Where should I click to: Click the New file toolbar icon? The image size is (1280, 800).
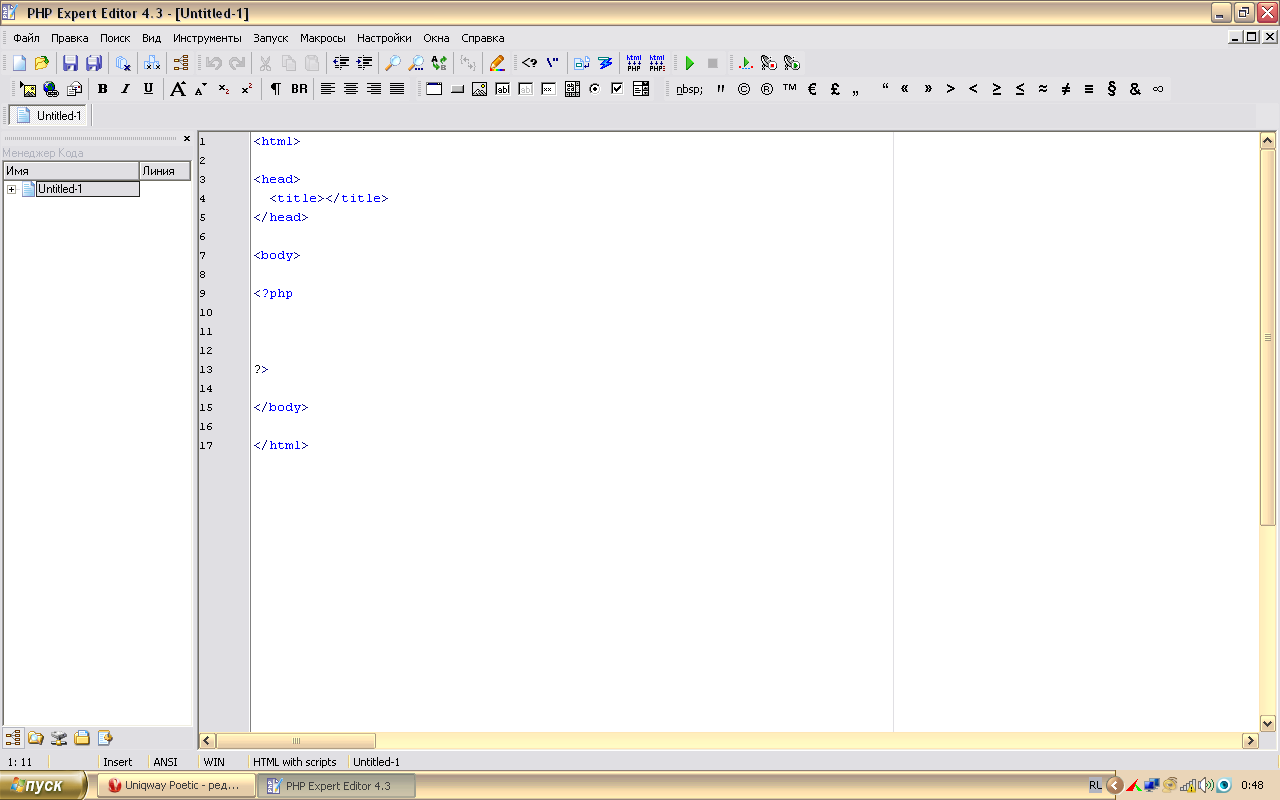pyautogui.click(x=19, y=63)
